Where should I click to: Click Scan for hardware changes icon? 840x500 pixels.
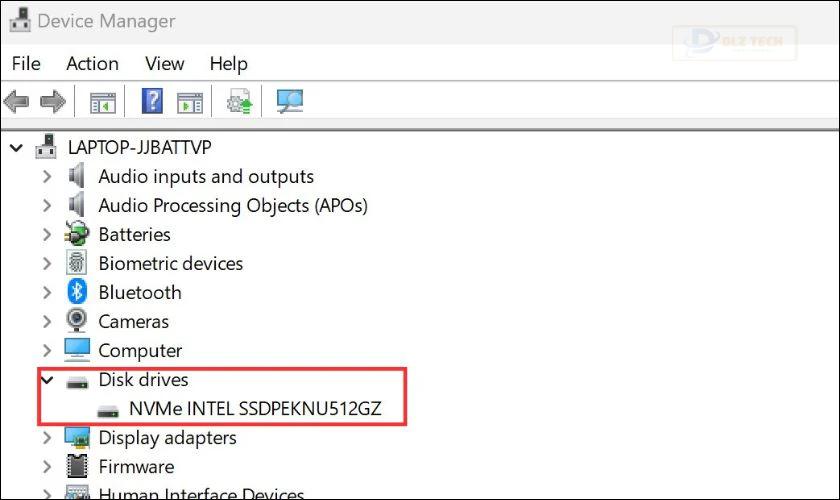click(x=290, y=101)
